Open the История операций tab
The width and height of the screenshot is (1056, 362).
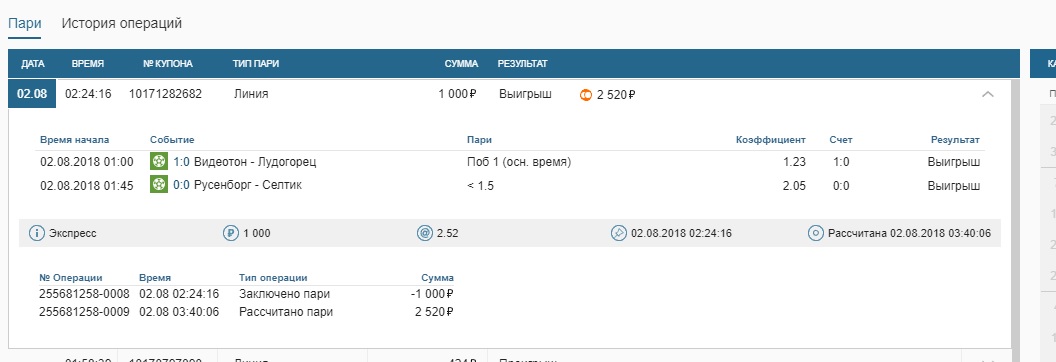[122, 23]
